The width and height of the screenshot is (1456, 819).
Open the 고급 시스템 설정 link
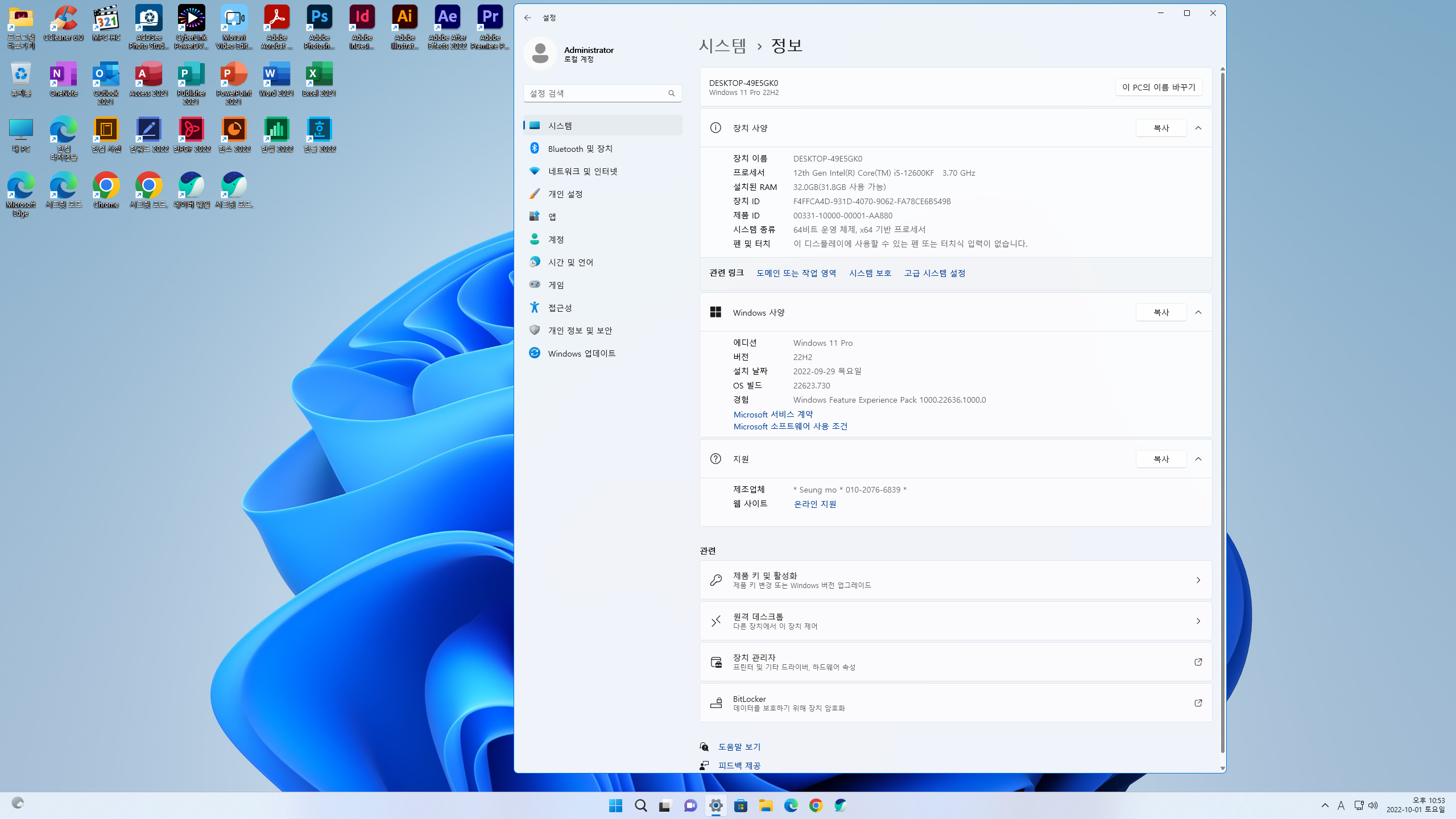(934, 273)
